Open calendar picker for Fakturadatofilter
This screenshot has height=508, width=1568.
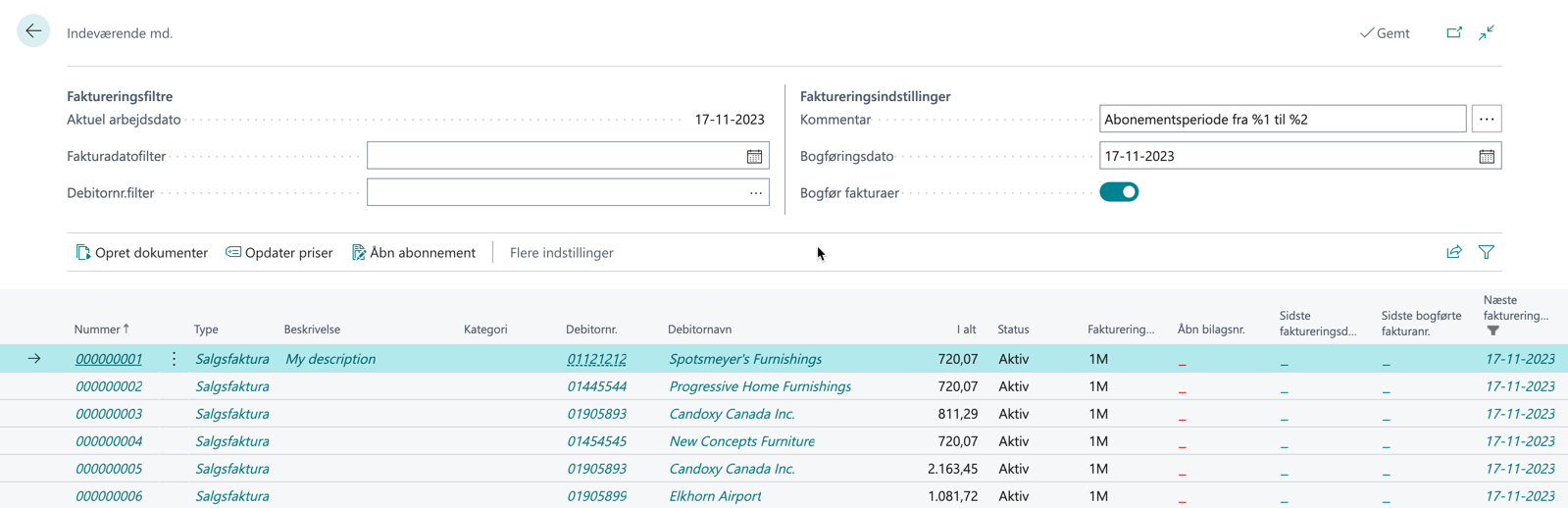pyautogui.click(x=754, y=156)
